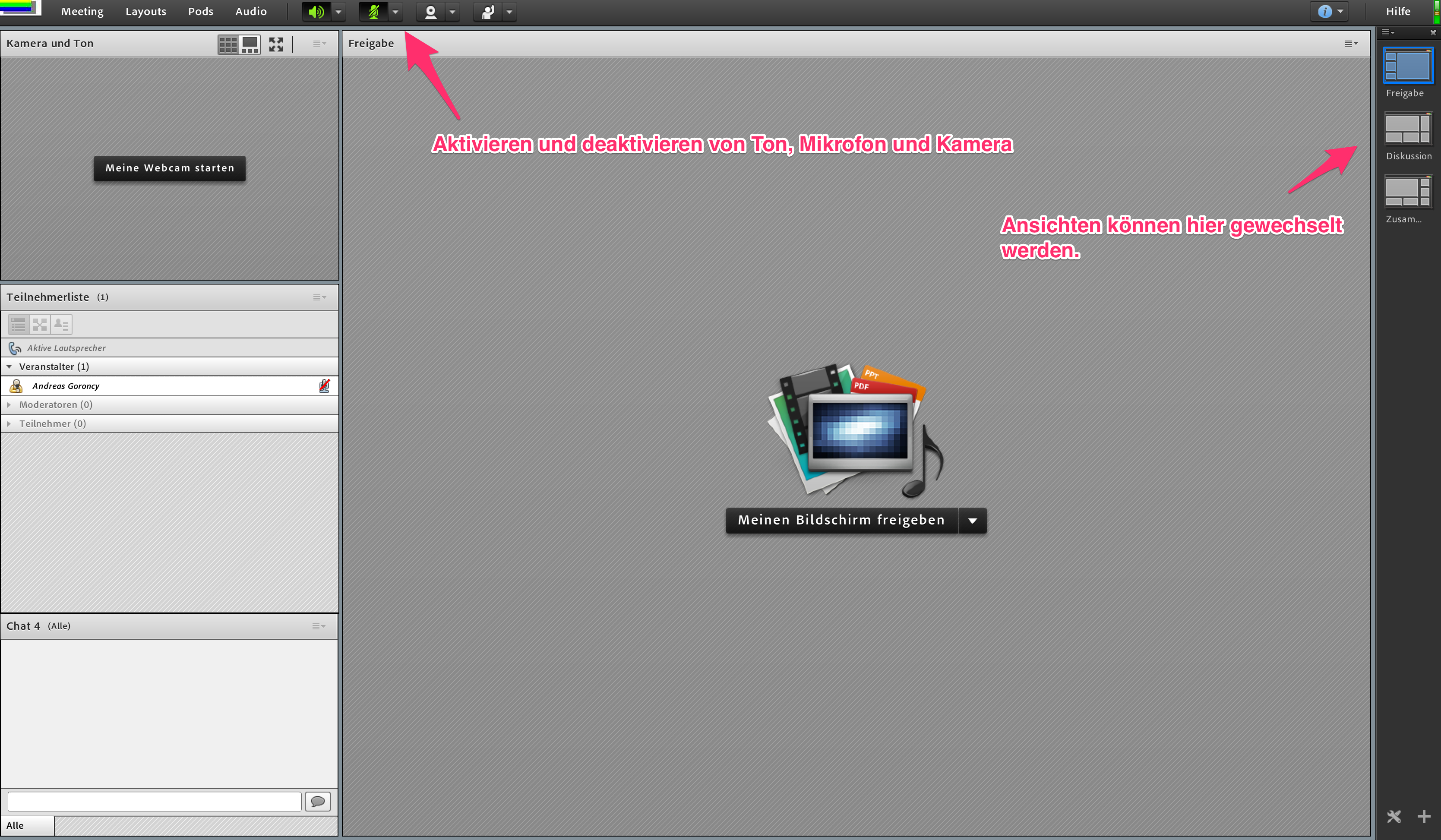Click Meine Webcam starten button
The height and width of the screenshot is (840, 1441).
[x=169, y=168]
